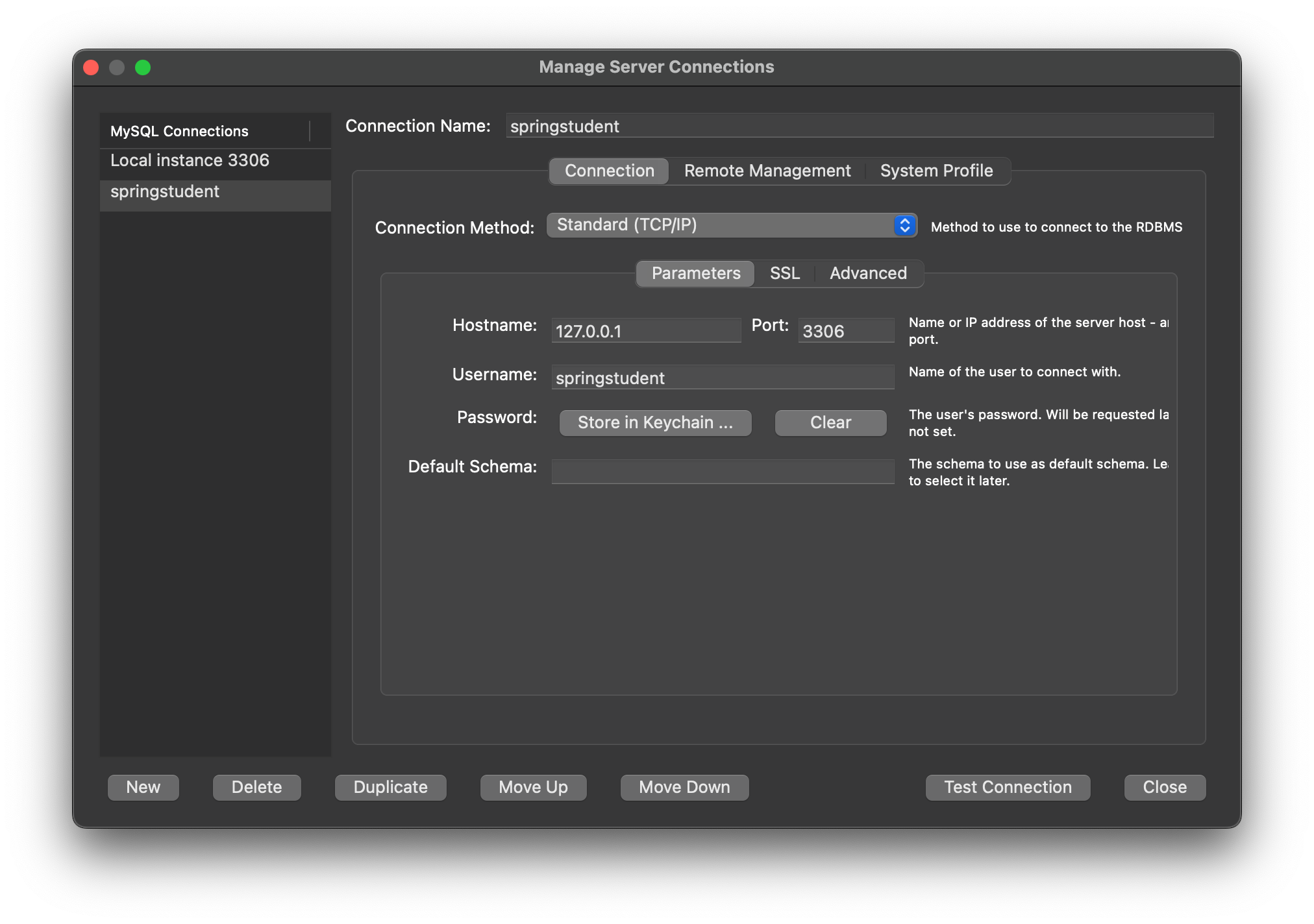
Task: Click the Connection Name text field
Action: pyautogui.click(x=859, y=126)
